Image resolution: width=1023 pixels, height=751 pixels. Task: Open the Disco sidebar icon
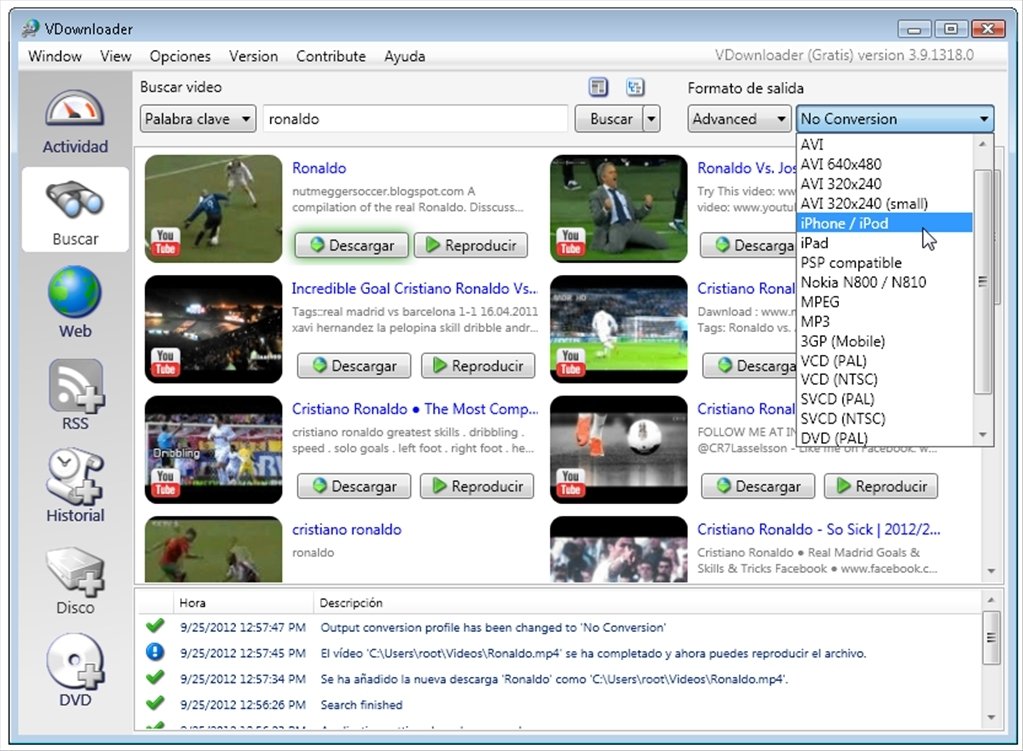tap(75, 579)
